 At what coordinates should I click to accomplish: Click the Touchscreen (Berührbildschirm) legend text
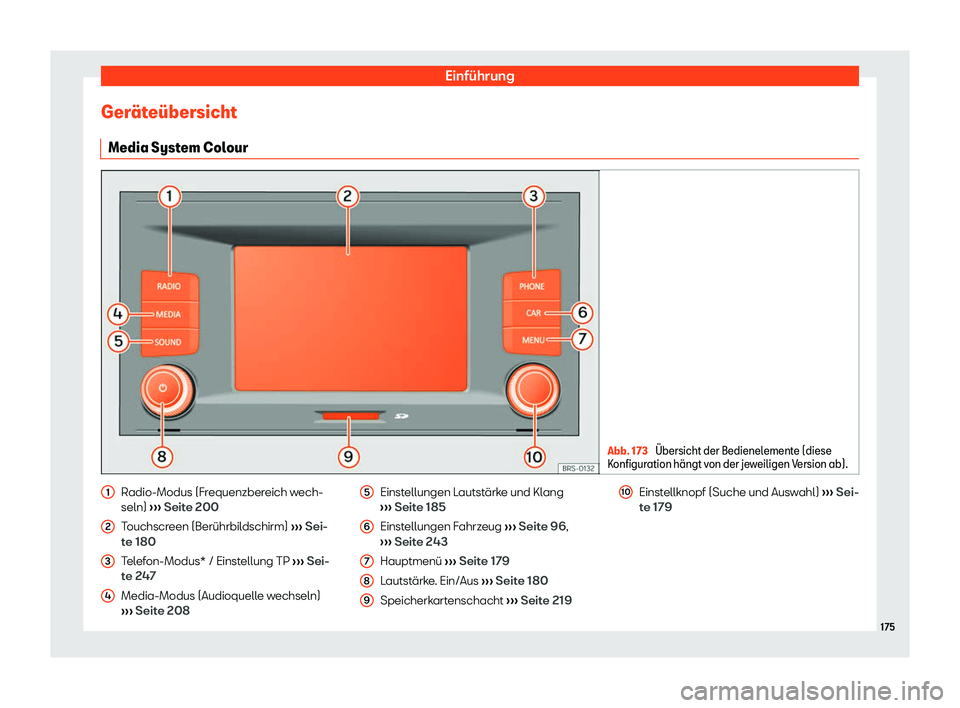pos(204,527)
